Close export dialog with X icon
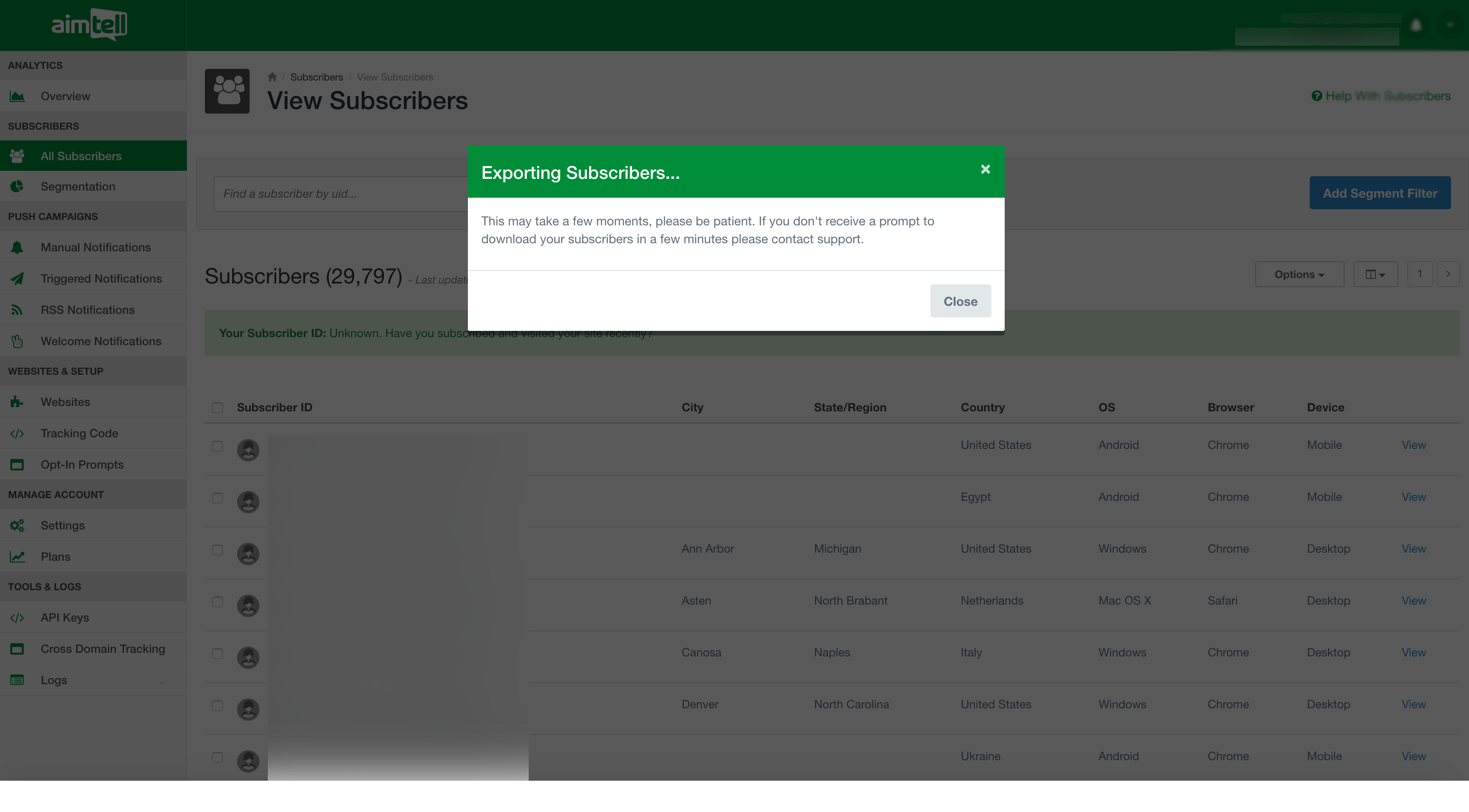The width and height of the screenshot is (1469, 812). [985, 169]
